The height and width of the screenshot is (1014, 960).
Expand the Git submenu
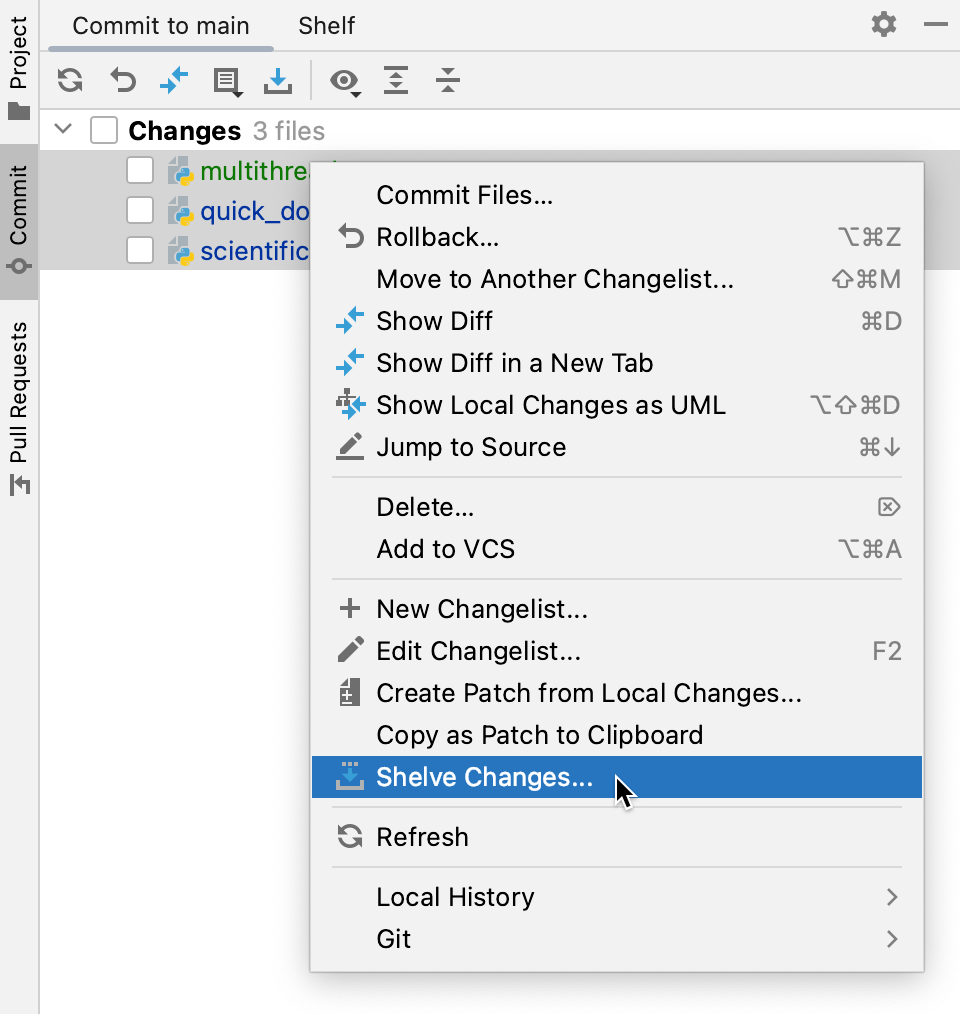click(x=392, y=938)
